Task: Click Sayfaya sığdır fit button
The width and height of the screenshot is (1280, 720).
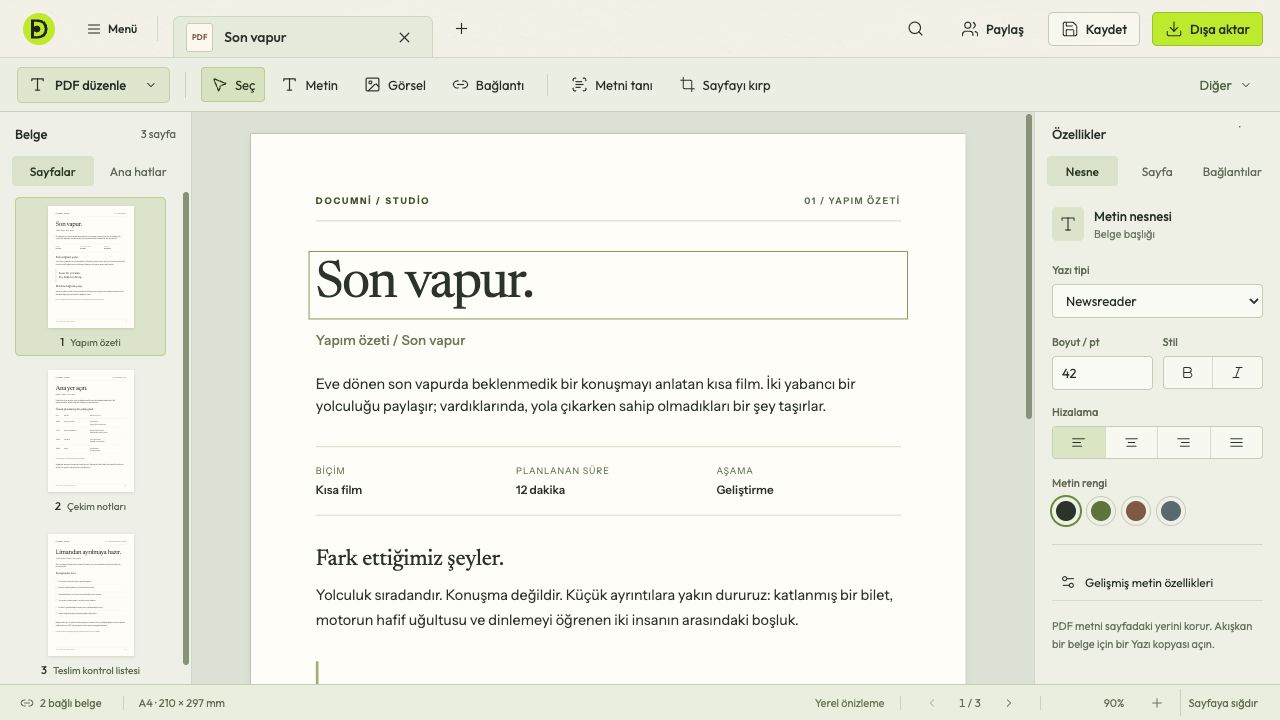Action: [1222, 703]
